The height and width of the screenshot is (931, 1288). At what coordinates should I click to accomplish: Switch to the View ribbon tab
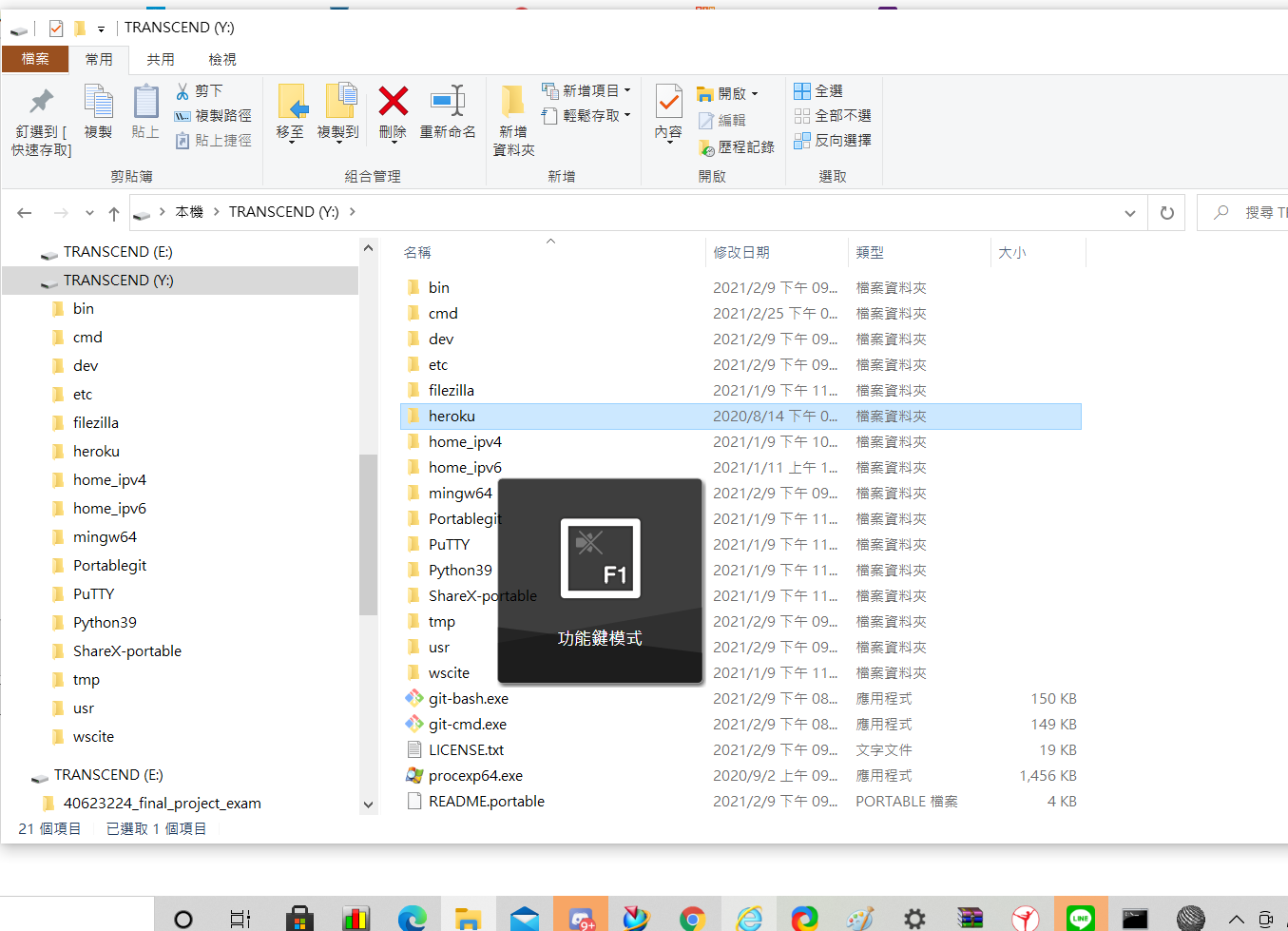pos(222,59)
